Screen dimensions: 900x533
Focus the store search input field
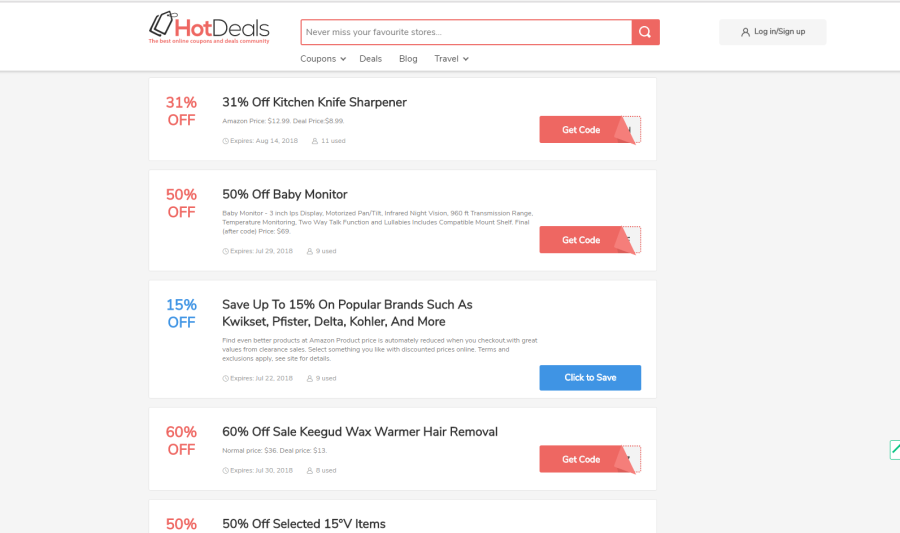coord(466,32)
